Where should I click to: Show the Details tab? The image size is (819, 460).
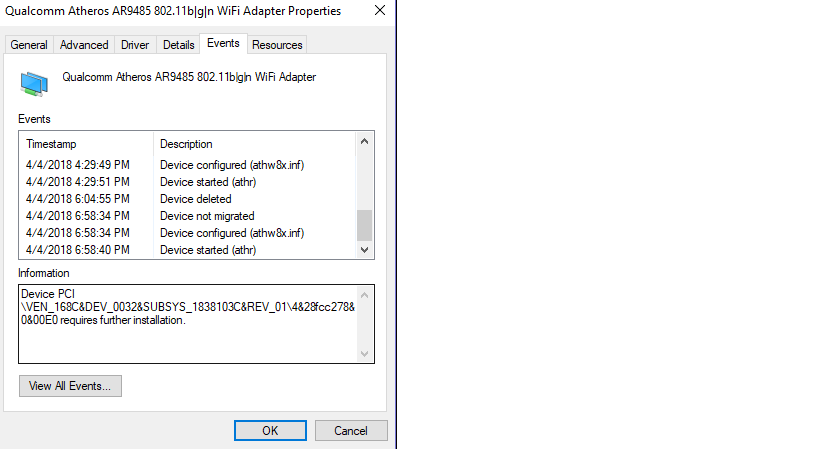tap(179, 45)
